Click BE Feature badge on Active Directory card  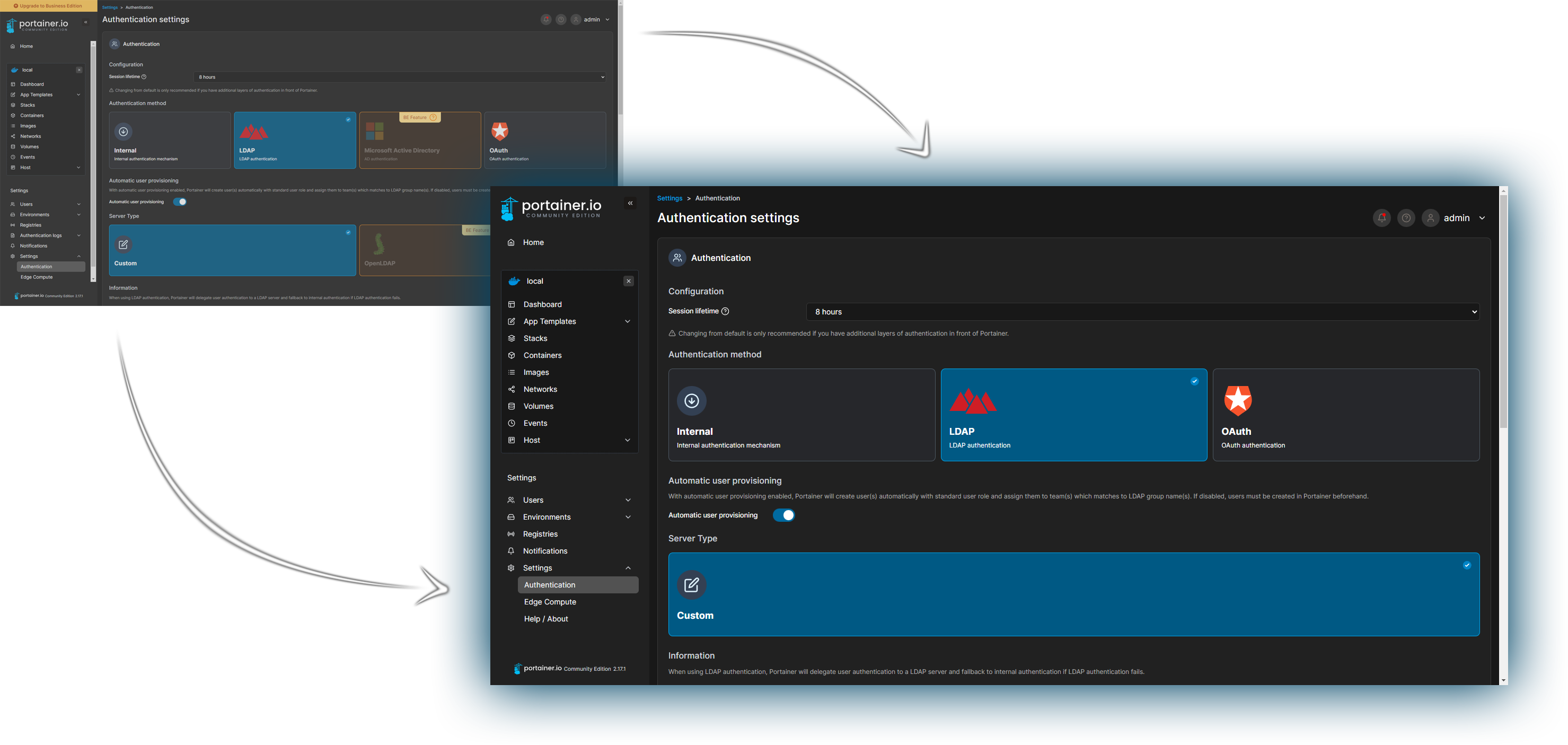[x=419, y=118]
